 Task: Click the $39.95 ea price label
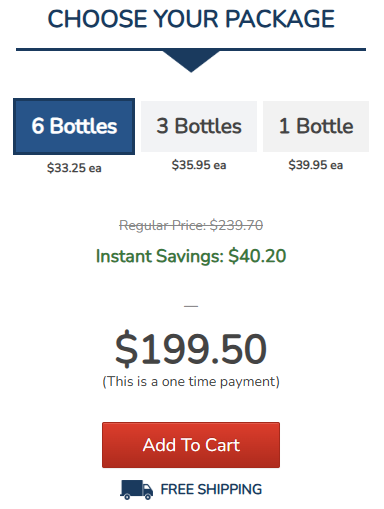316,165
